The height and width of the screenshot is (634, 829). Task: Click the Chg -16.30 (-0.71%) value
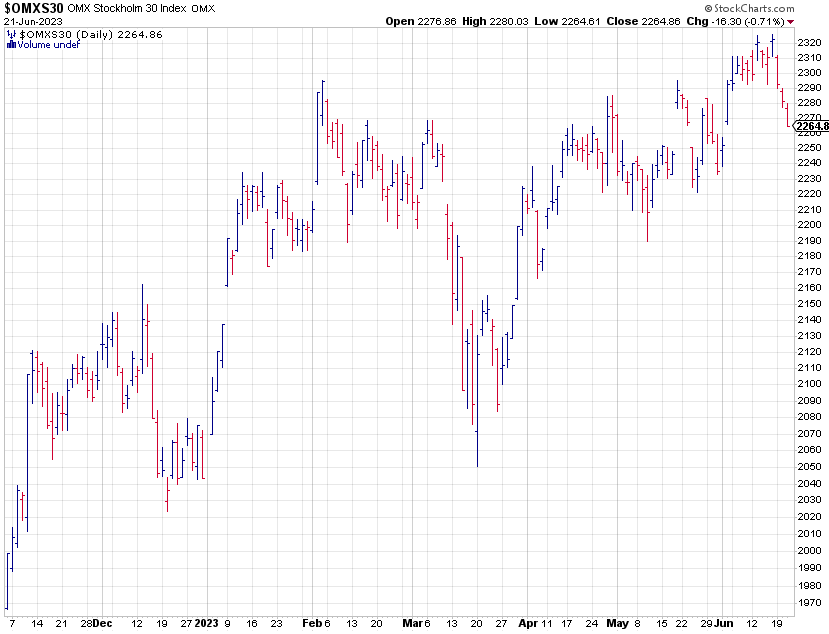(x=735, y=21)
